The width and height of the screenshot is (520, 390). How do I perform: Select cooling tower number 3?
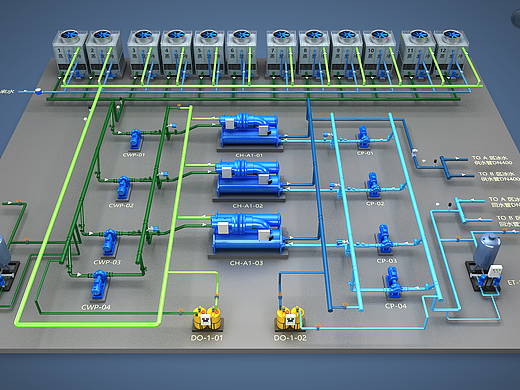[143, 53]
